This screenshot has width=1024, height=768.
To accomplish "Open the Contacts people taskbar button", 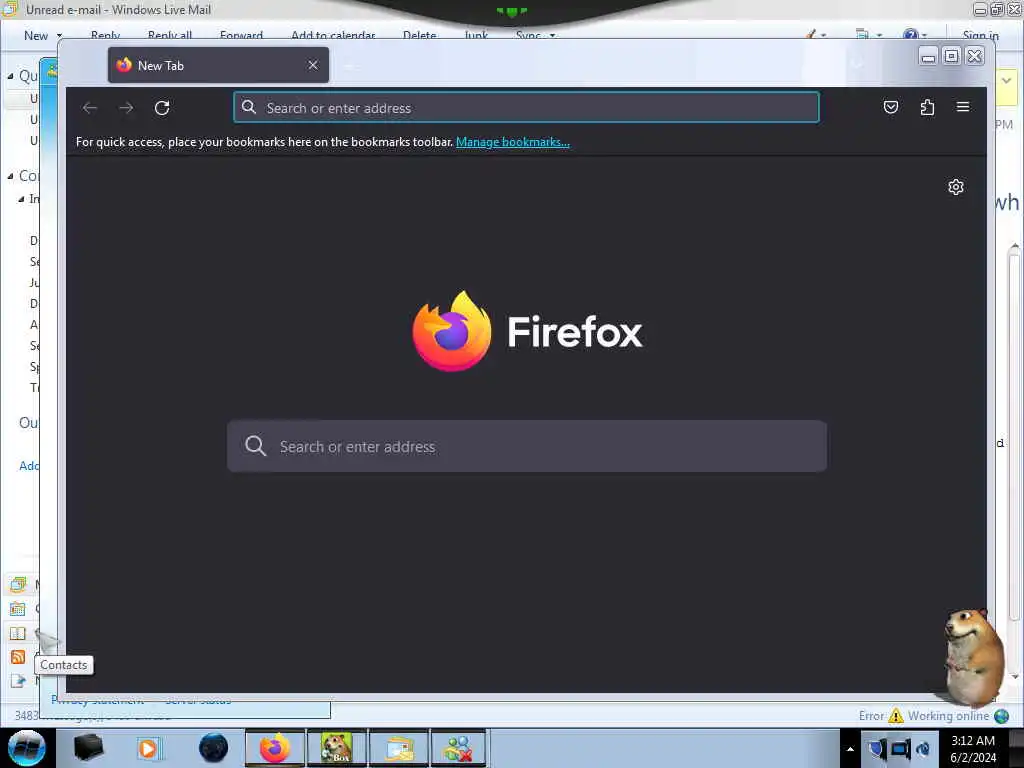I will 458,748.
